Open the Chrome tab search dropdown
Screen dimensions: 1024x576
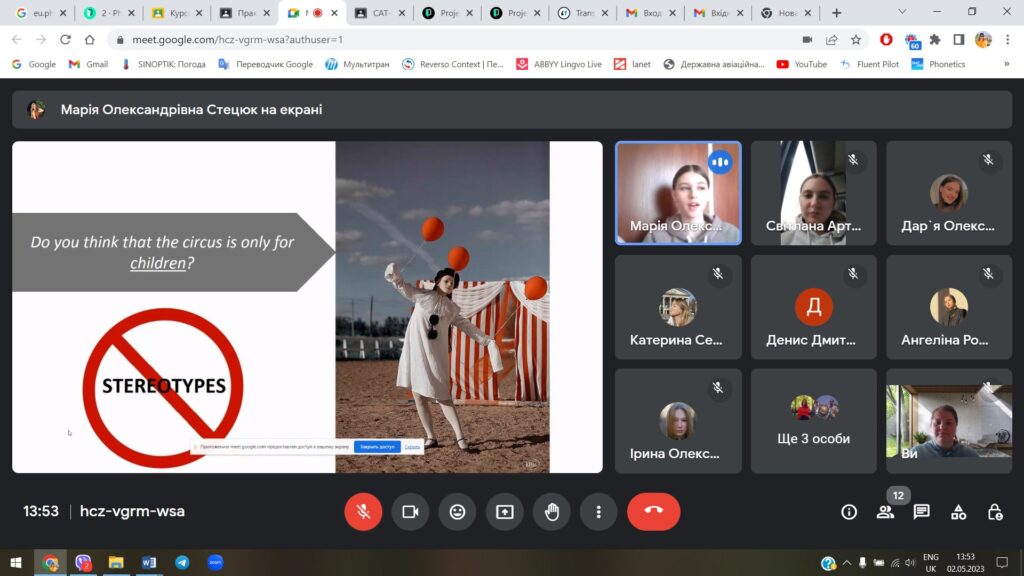tap(902, 13)
